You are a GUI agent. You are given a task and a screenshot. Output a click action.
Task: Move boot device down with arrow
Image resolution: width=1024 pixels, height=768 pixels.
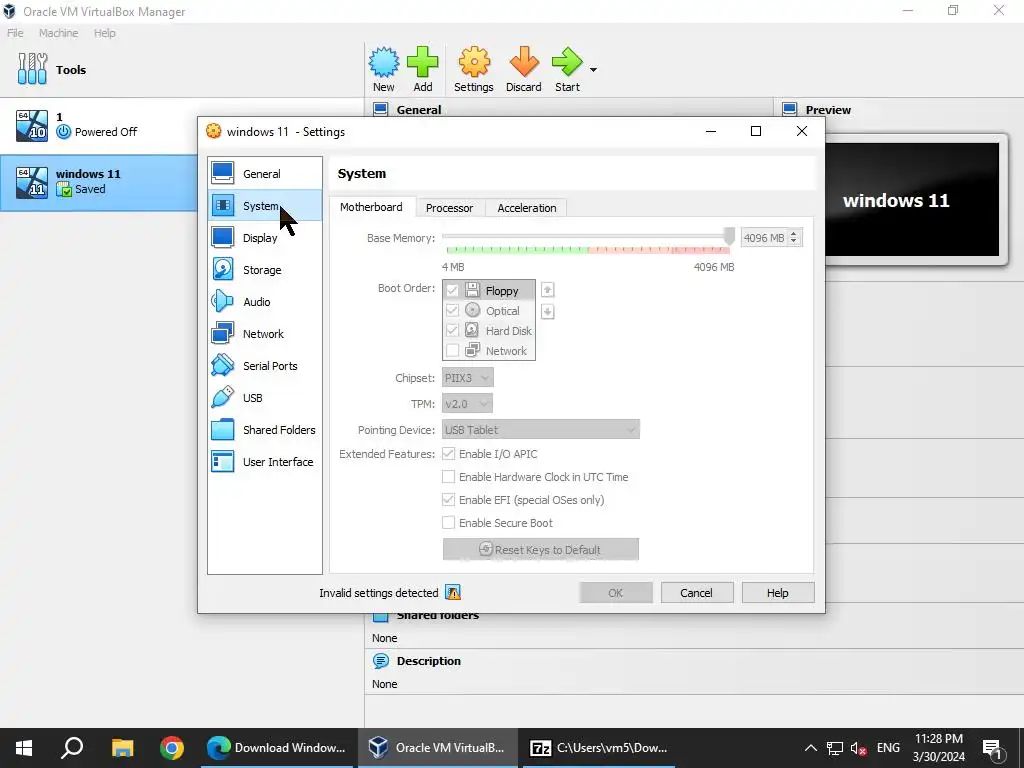pyautogui.click(x=547, y=312)
